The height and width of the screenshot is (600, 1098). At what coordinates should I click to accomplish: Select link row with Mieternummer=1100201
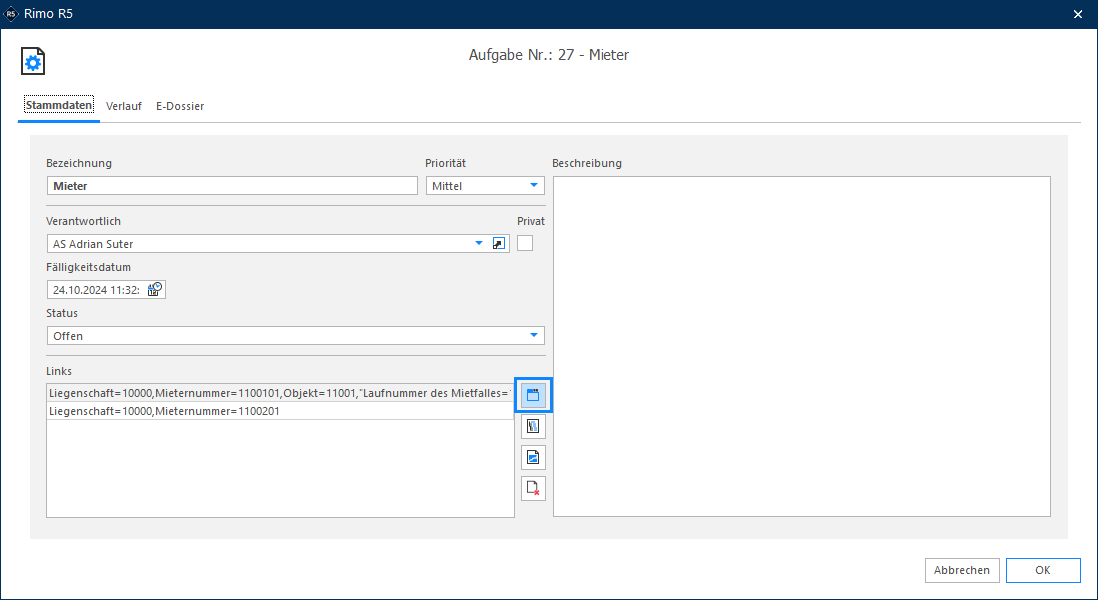tap(280, 411)
